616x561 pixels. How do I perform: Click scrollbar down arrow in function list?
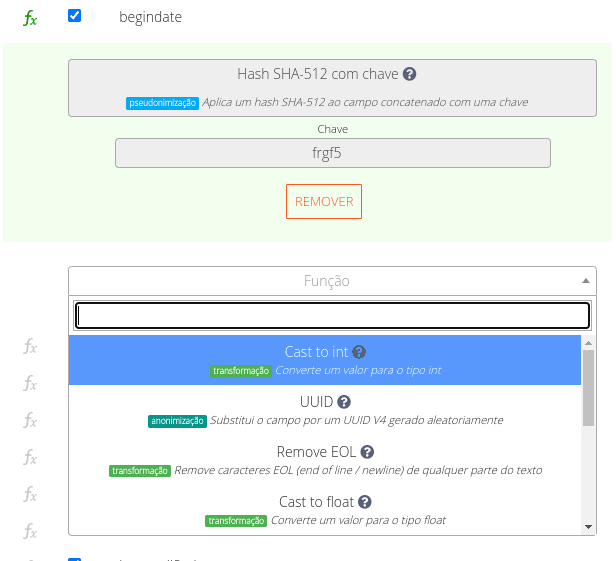pyautogui.click(x=588, y=527)
